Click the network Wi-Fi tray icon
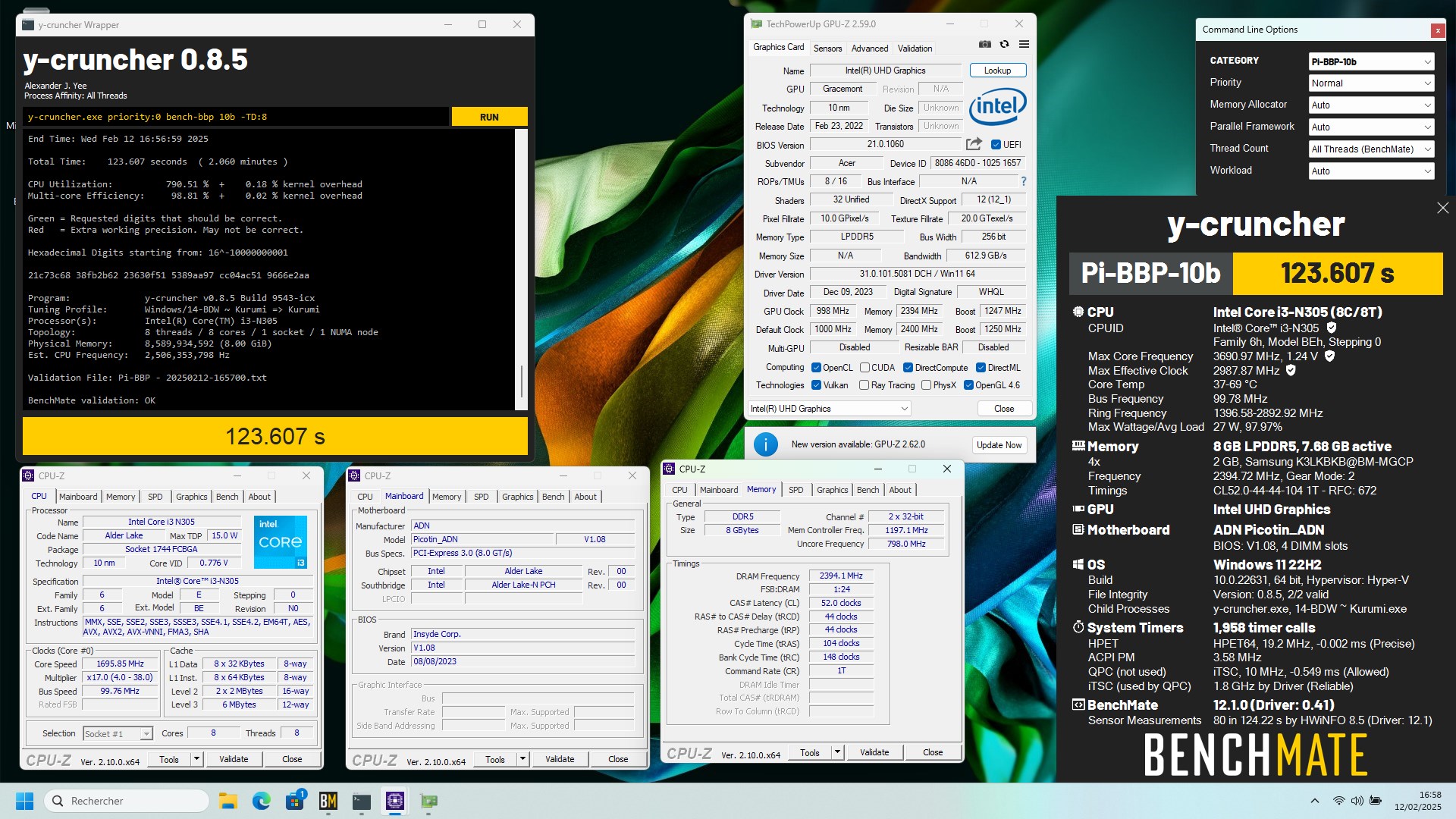Image resolution: width=1456 pixels, height=819 pixels. [x=1339, y=801]
